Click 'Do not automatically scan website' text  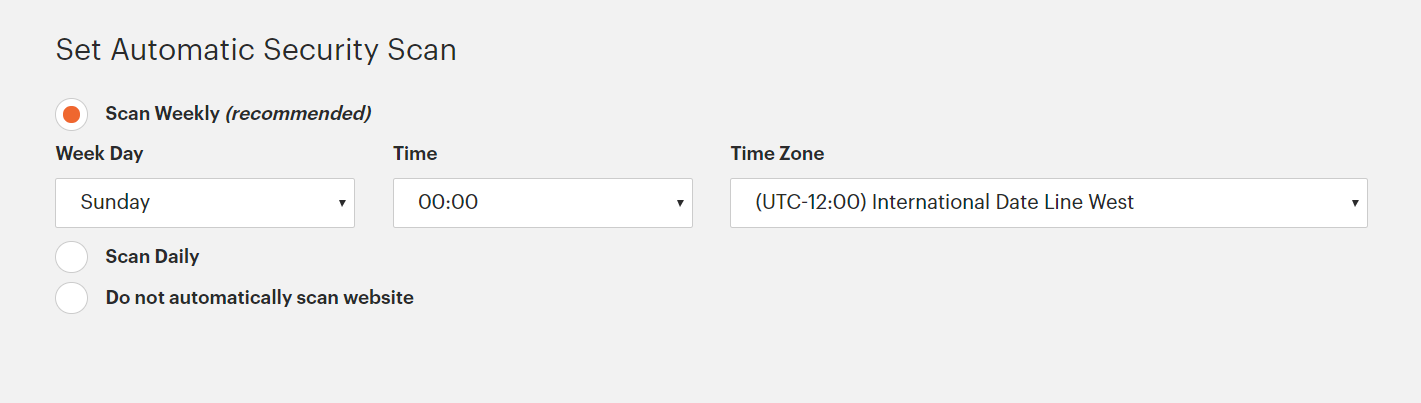point(260,298)
